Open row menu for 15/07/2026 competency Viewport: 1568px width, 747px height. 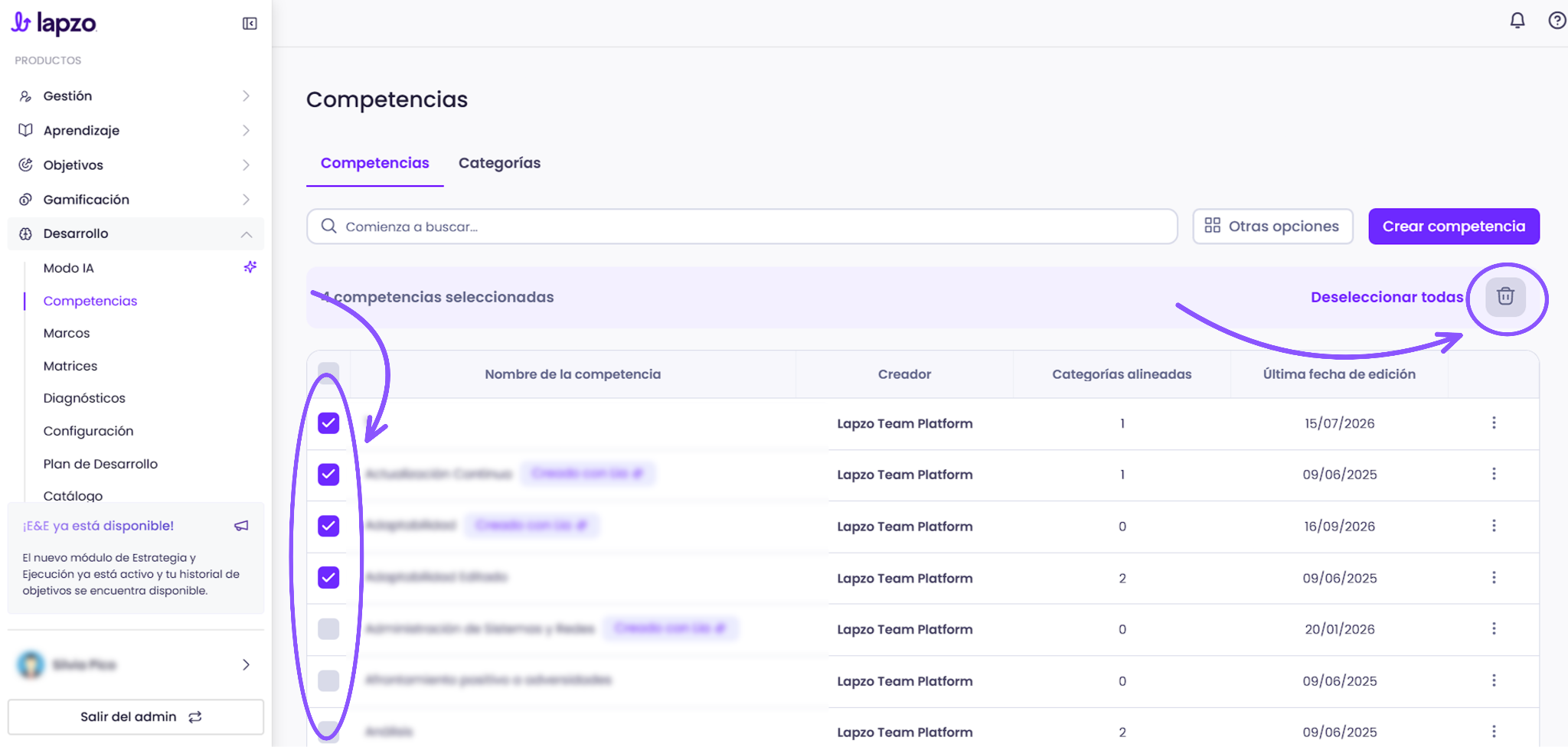[x=1494, y=423]
